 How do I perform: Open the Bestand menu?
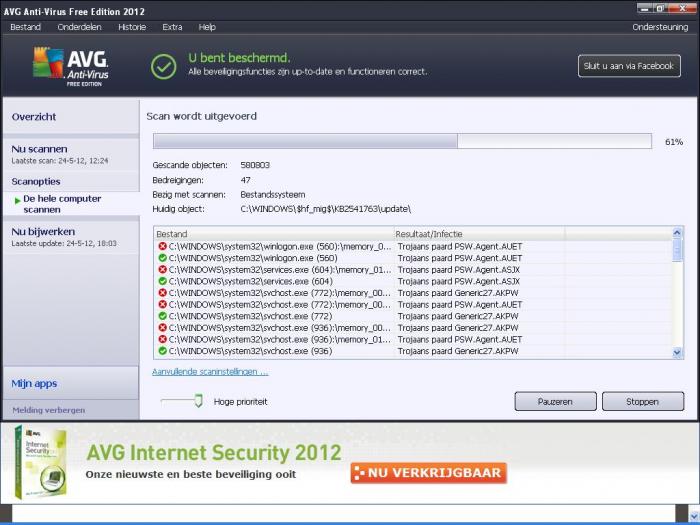(x=25, y=27)
